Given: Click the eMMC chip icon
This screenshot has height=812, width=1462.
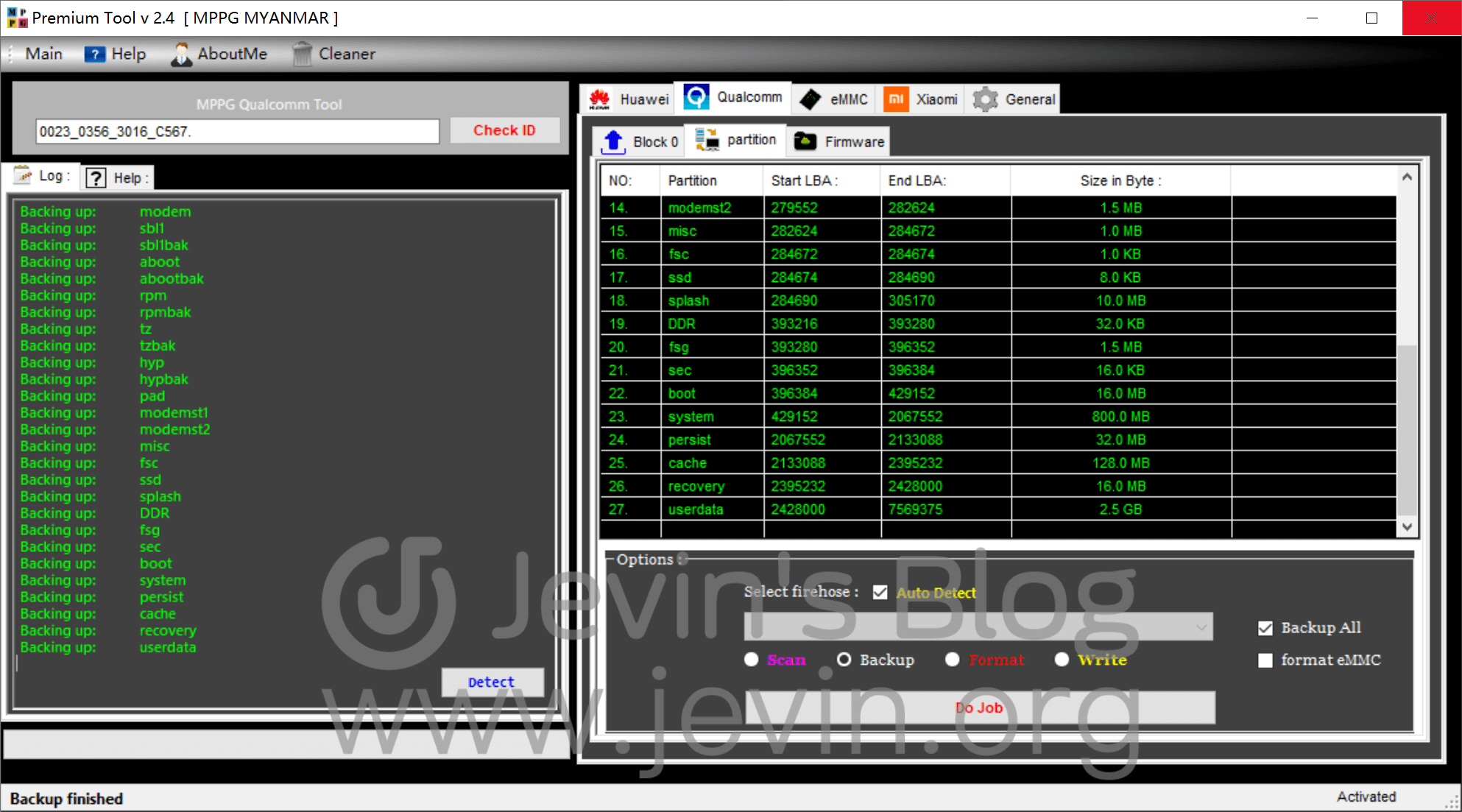Looking at the screenshot, I should tap(810, 99).
